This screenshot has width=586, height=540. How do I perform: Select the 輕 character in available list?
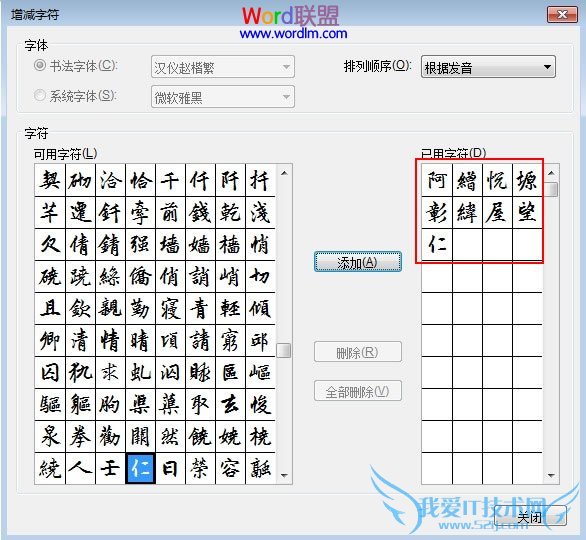pos(230,308)
